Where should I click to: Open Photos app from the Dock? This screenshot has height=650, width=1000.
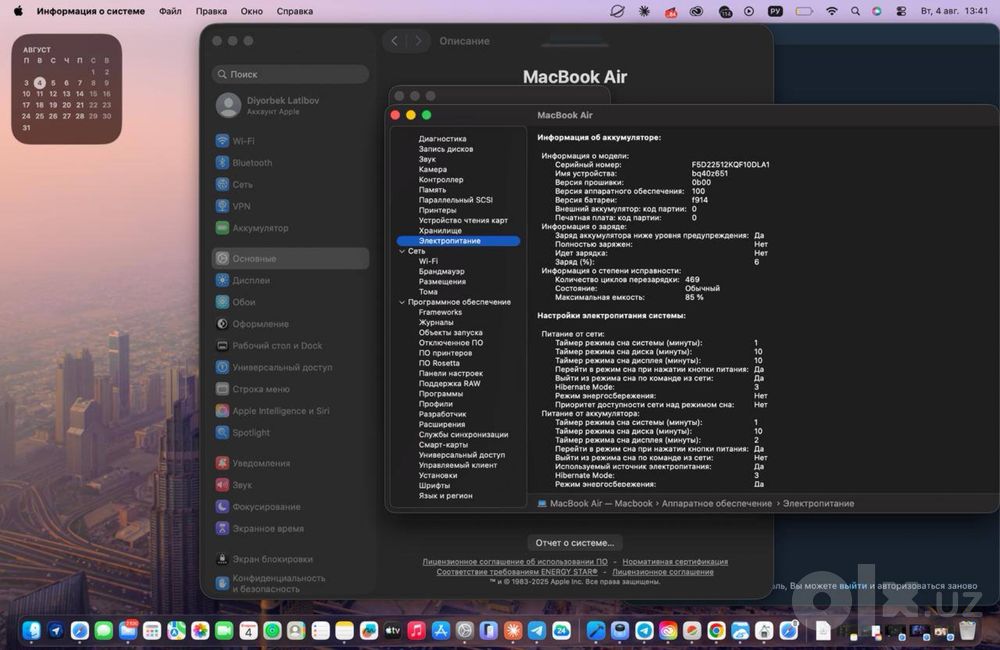coord(200,630)
